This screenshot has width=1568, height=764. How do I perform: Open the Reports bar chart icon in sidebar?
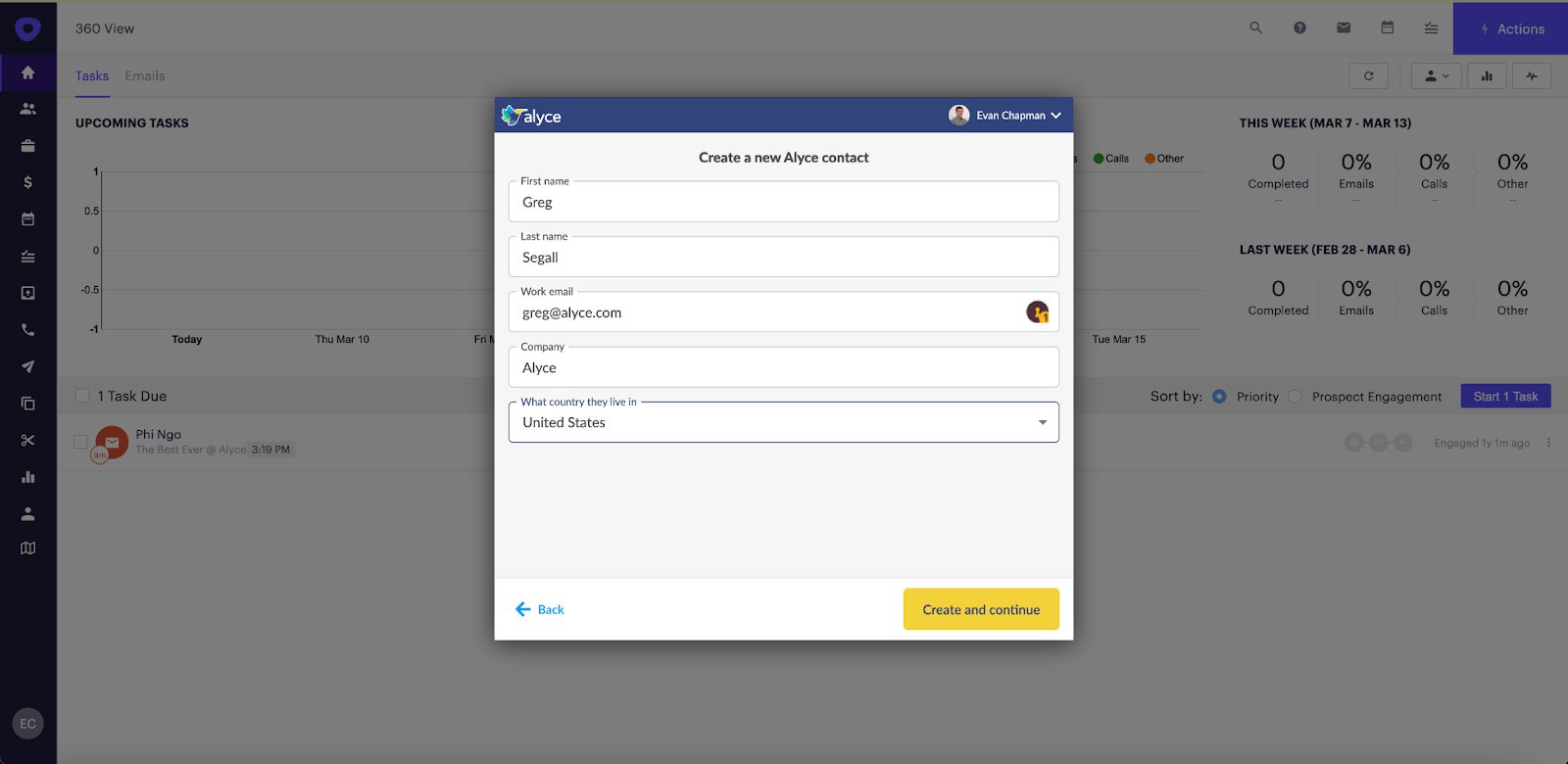(x=27, y=477)
